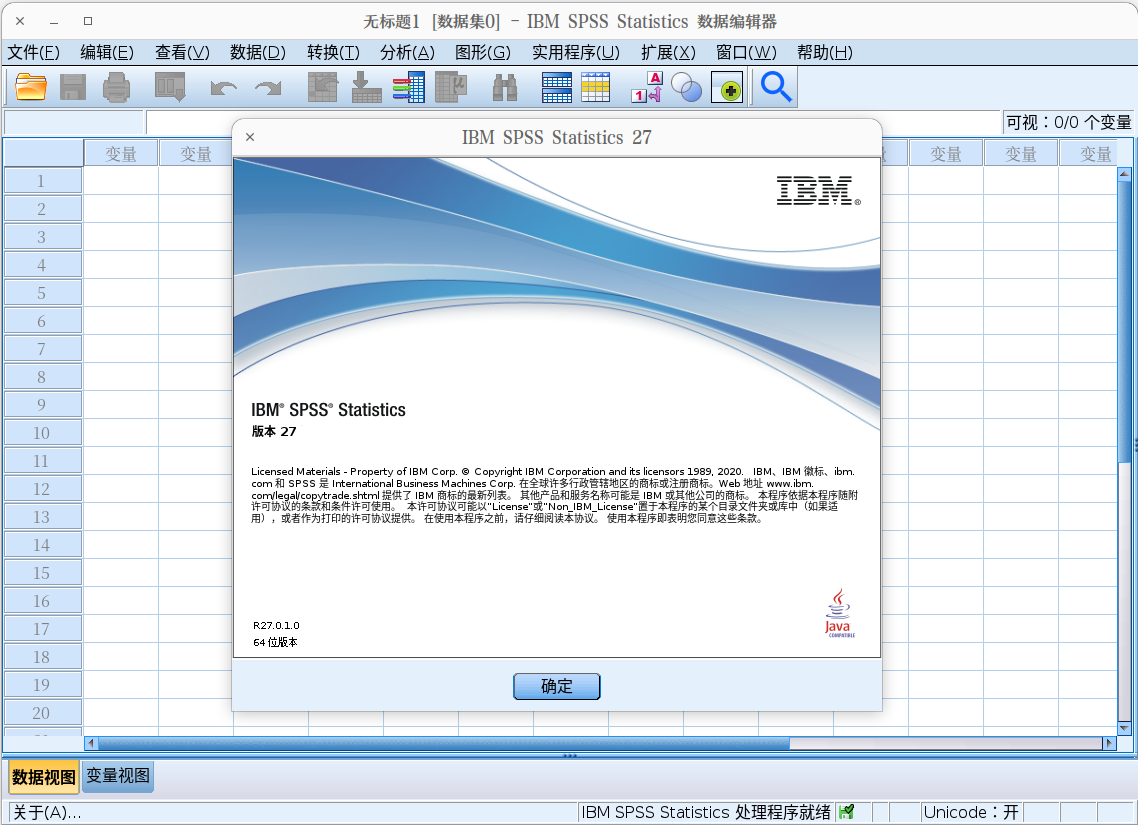Click the 可视：0/0 个变量 label

pyautogui.click(x=1068, y=123)
